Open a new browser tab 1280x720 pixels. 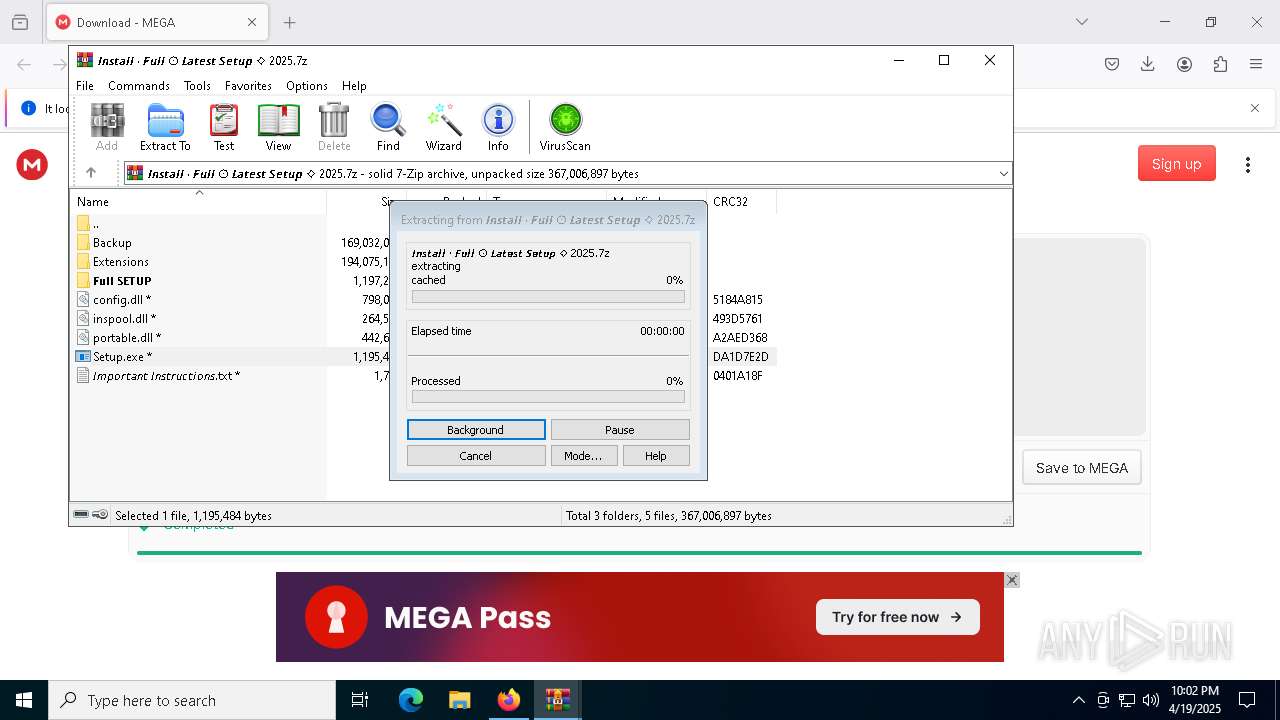[290, 22]
